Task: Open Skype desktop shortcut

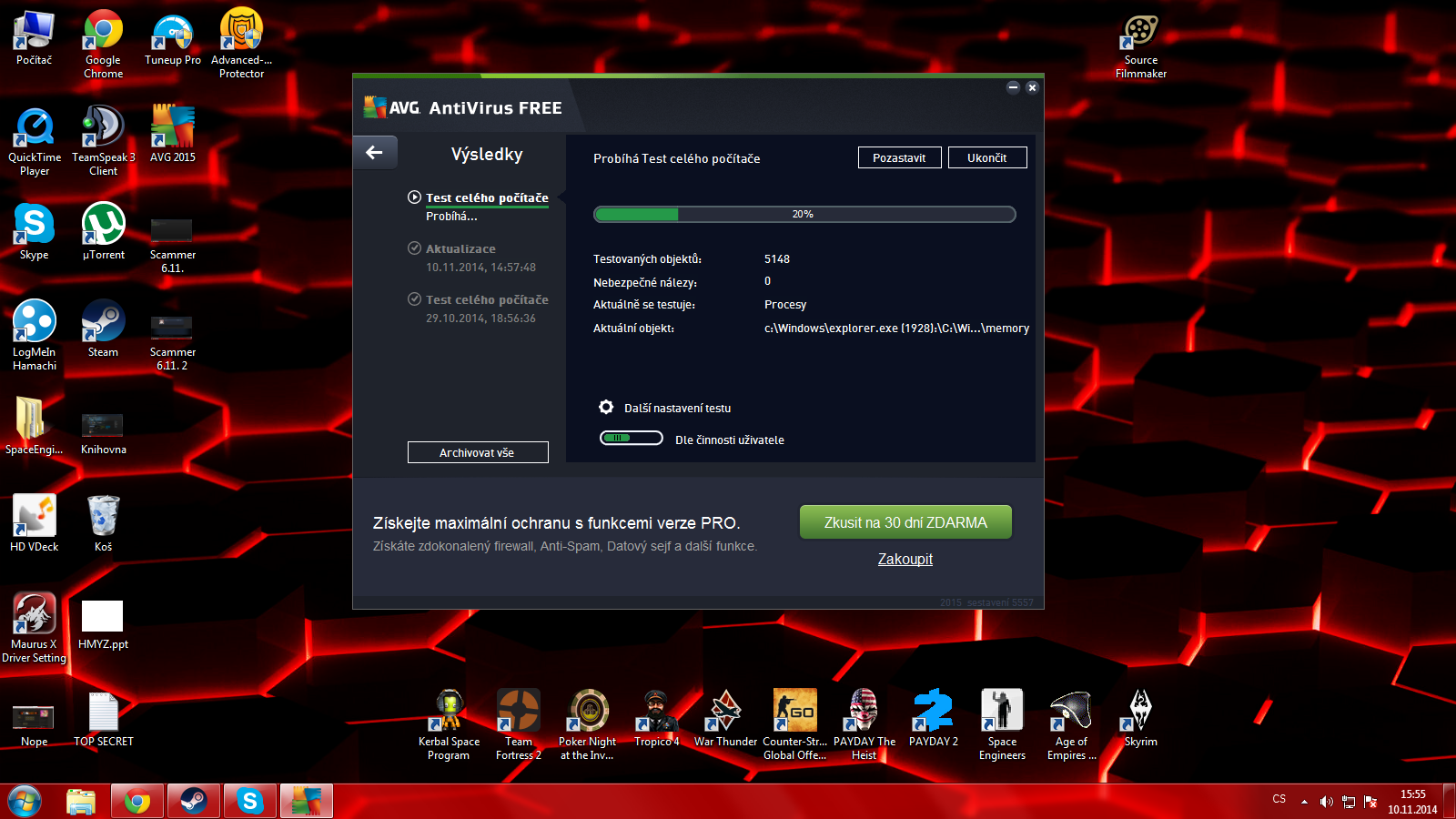Action: pos(35,232)
